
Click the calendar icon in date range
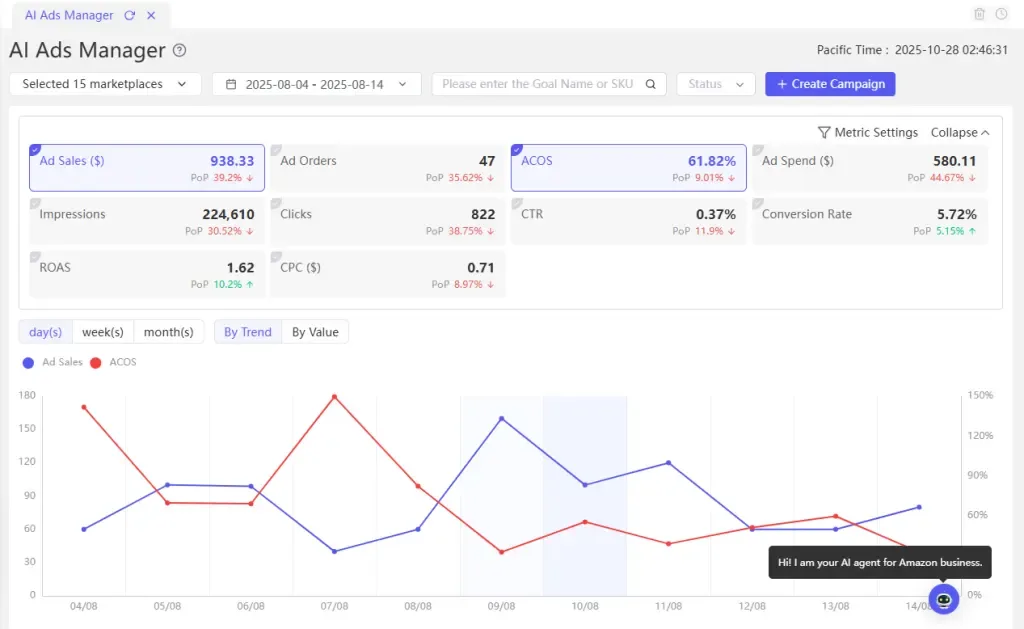coord(231,84)
